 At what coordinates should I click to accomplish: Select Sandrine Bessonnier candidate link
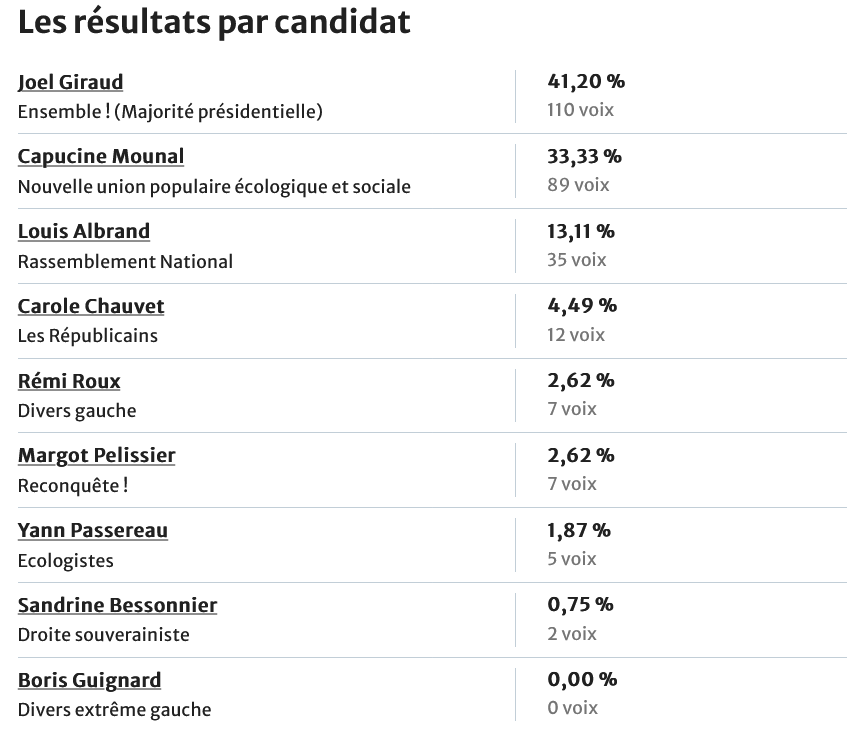point(117,605)
